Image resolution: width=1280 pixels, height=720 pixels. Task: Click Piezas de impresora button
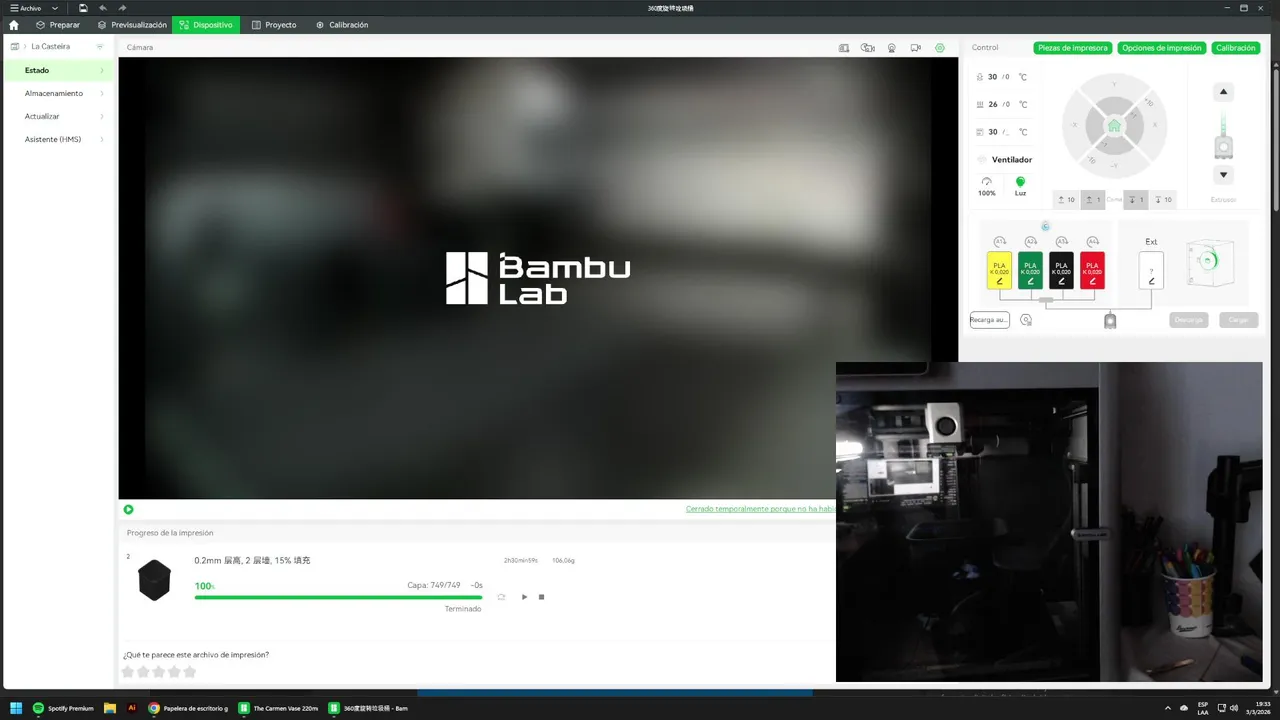1073,48
